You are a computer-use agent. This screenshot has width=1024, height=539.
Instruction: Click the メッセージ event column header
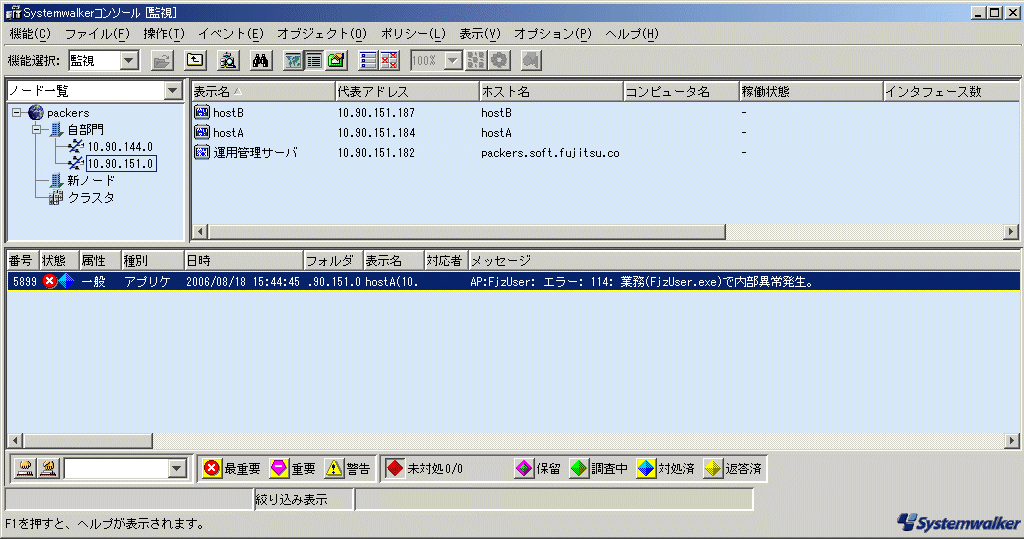(x=743, y=261)
